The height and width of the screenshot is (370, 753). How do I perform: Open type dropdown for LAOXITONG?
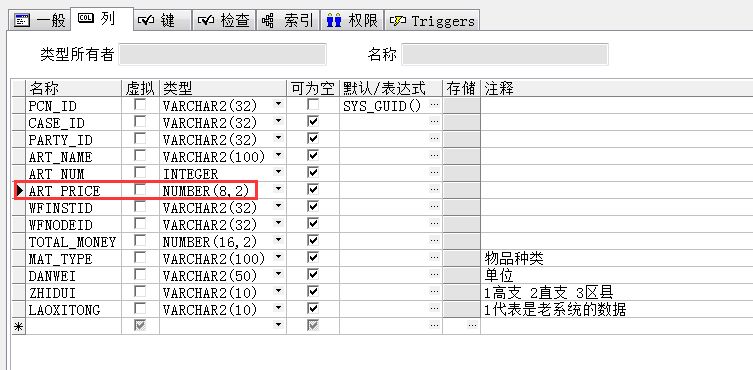click(x=279, y=308)
